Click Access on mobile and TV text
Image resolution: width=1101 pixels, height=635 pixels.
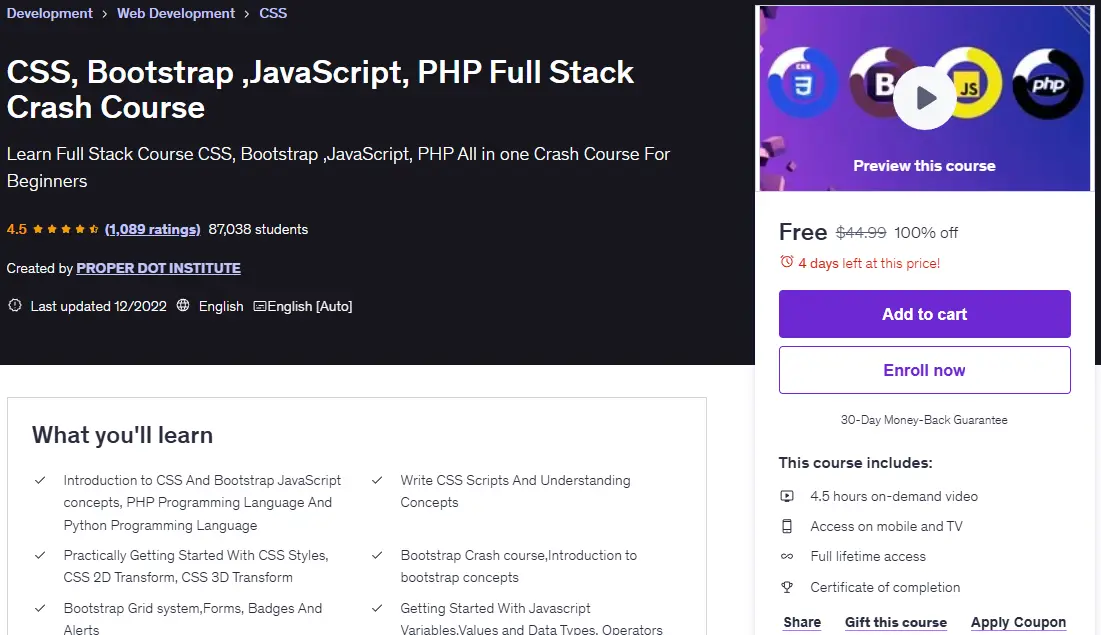[x=886, y=526]
